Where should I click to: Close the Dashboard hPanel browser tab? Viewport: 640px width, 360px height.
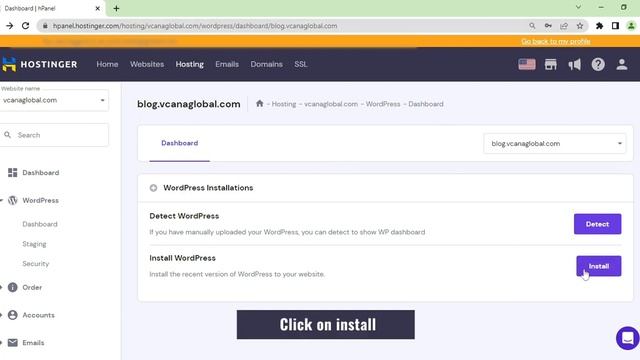click(98, 8)
